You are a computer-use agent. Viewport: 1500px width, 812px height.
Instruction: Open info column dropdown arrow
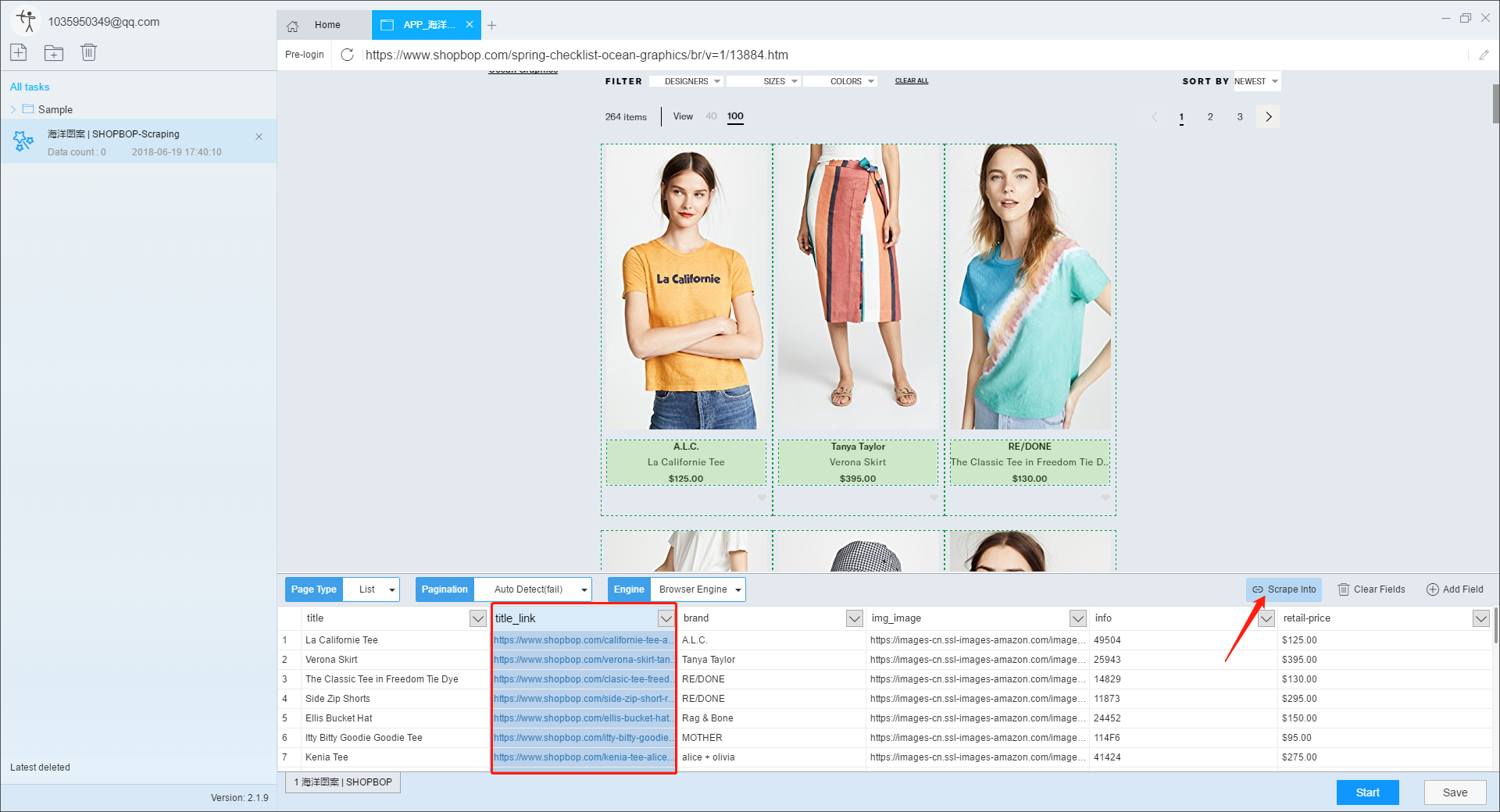1266,618
